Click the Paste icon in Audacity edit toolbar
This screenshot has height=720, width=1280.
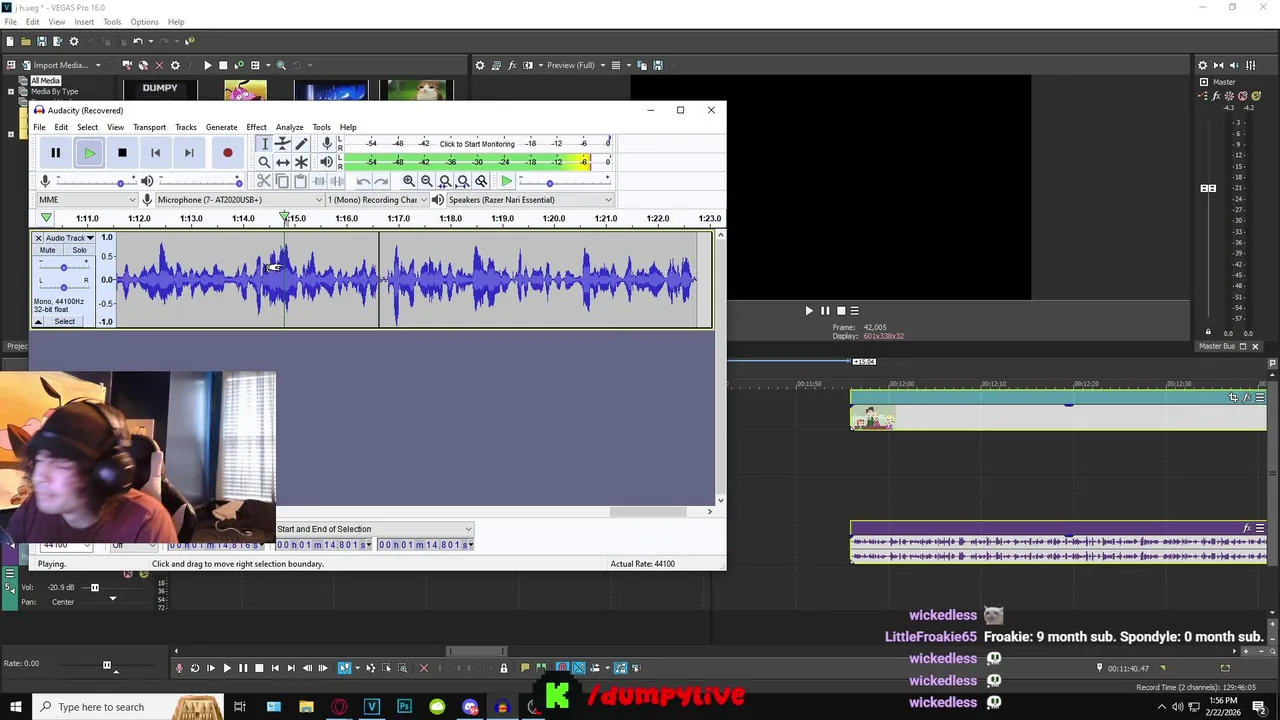(300, 181)
